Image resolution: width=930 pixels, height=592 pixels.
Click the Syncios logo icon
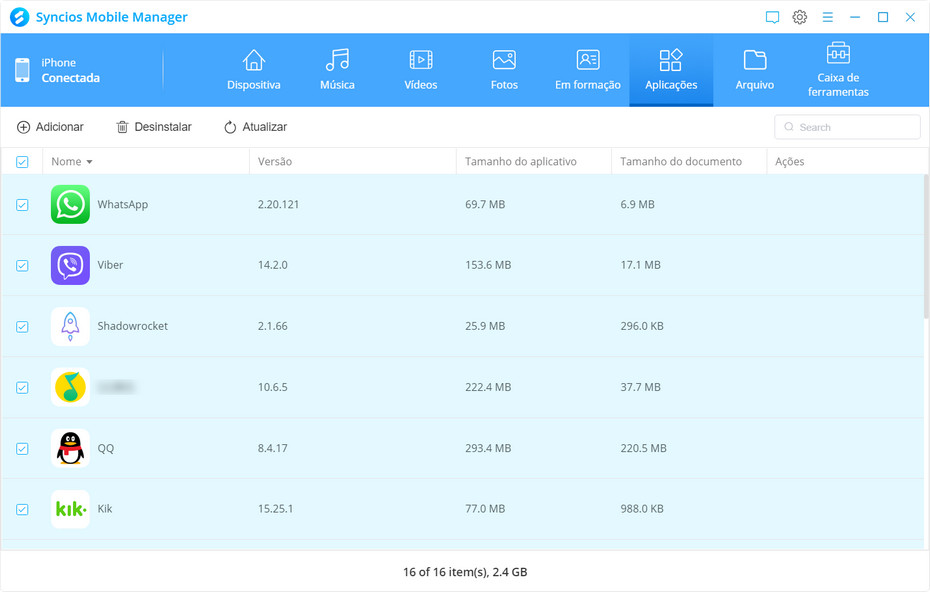(20, 17)
